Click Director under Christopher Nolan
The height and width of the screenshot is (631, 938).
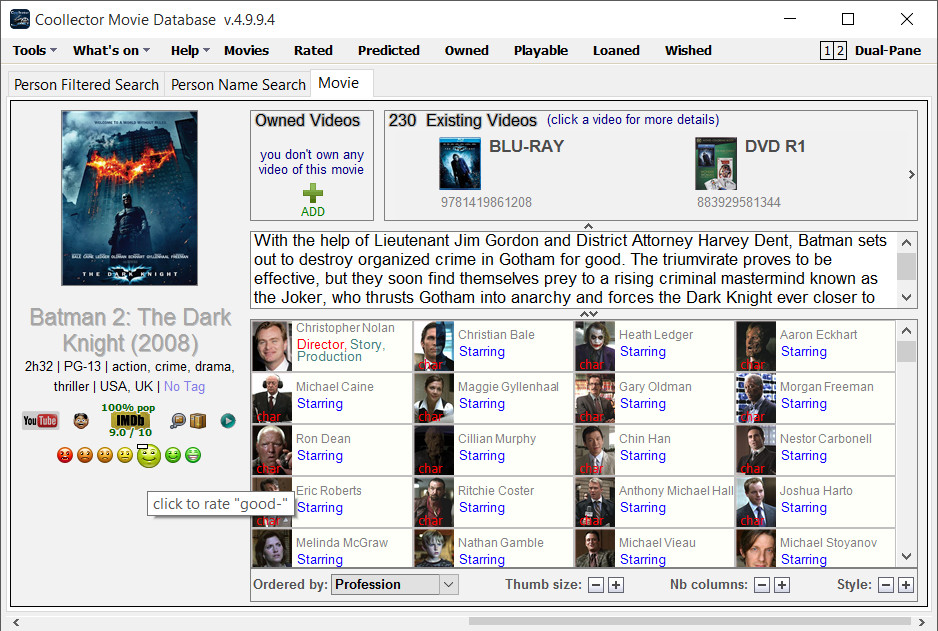321,345
